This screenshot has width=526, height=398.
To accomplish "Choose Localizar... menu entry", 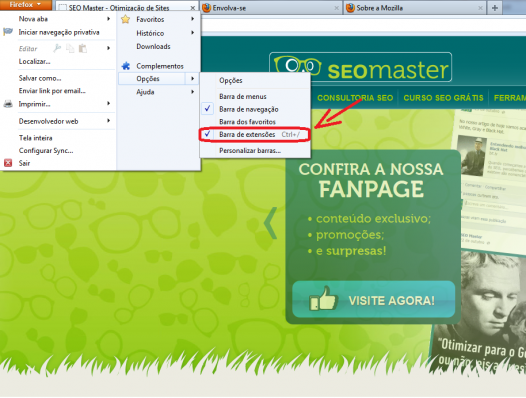I will click(x=35, y=61).
